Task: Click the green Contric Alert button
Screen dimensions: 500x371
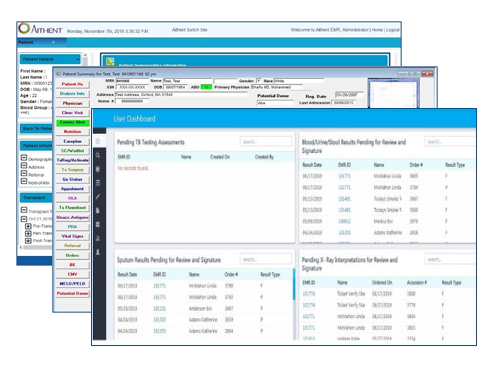Action: coord(72,122)
